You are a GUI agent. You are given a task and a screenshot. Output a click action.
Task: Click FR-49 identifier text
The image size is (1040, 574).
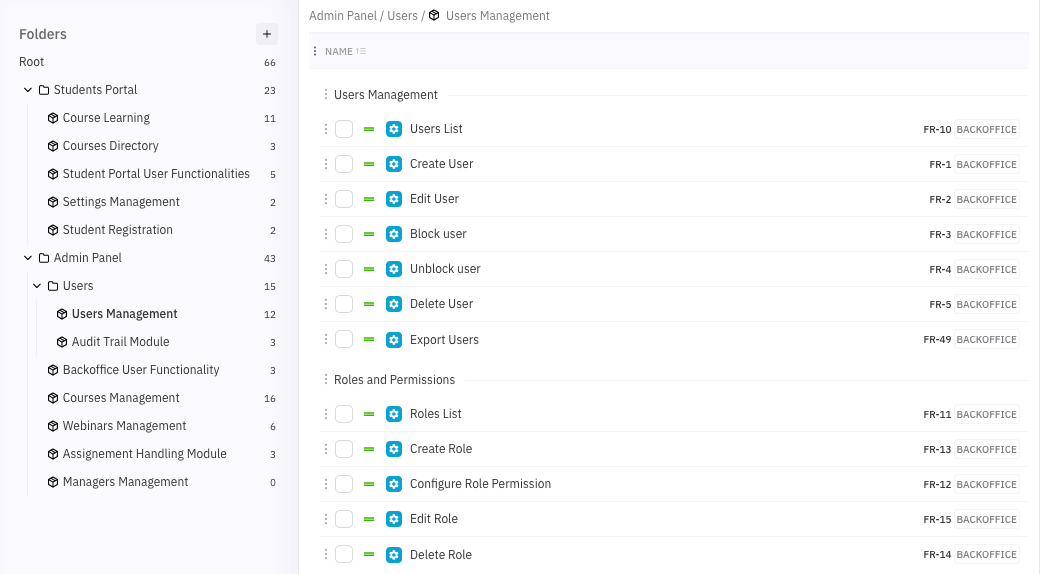click(937, 340)
